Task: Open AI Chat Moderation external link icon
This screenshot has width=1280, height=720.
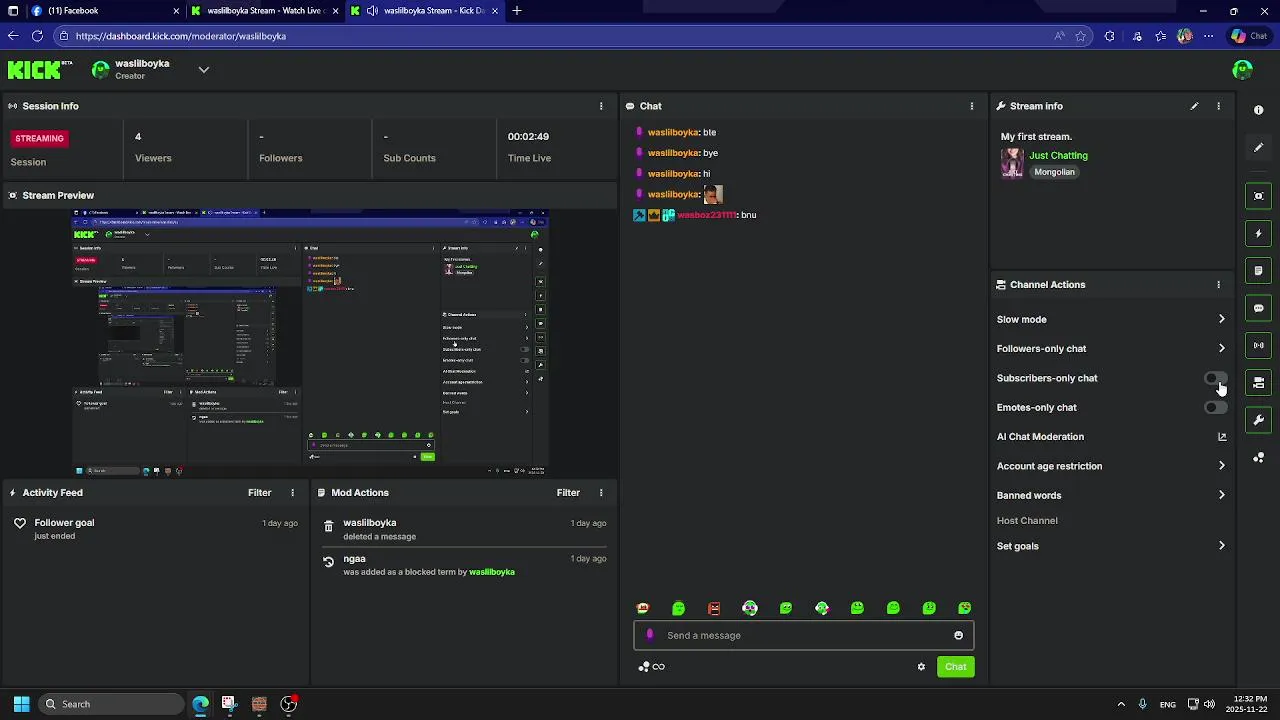Action: (1222, 437)
